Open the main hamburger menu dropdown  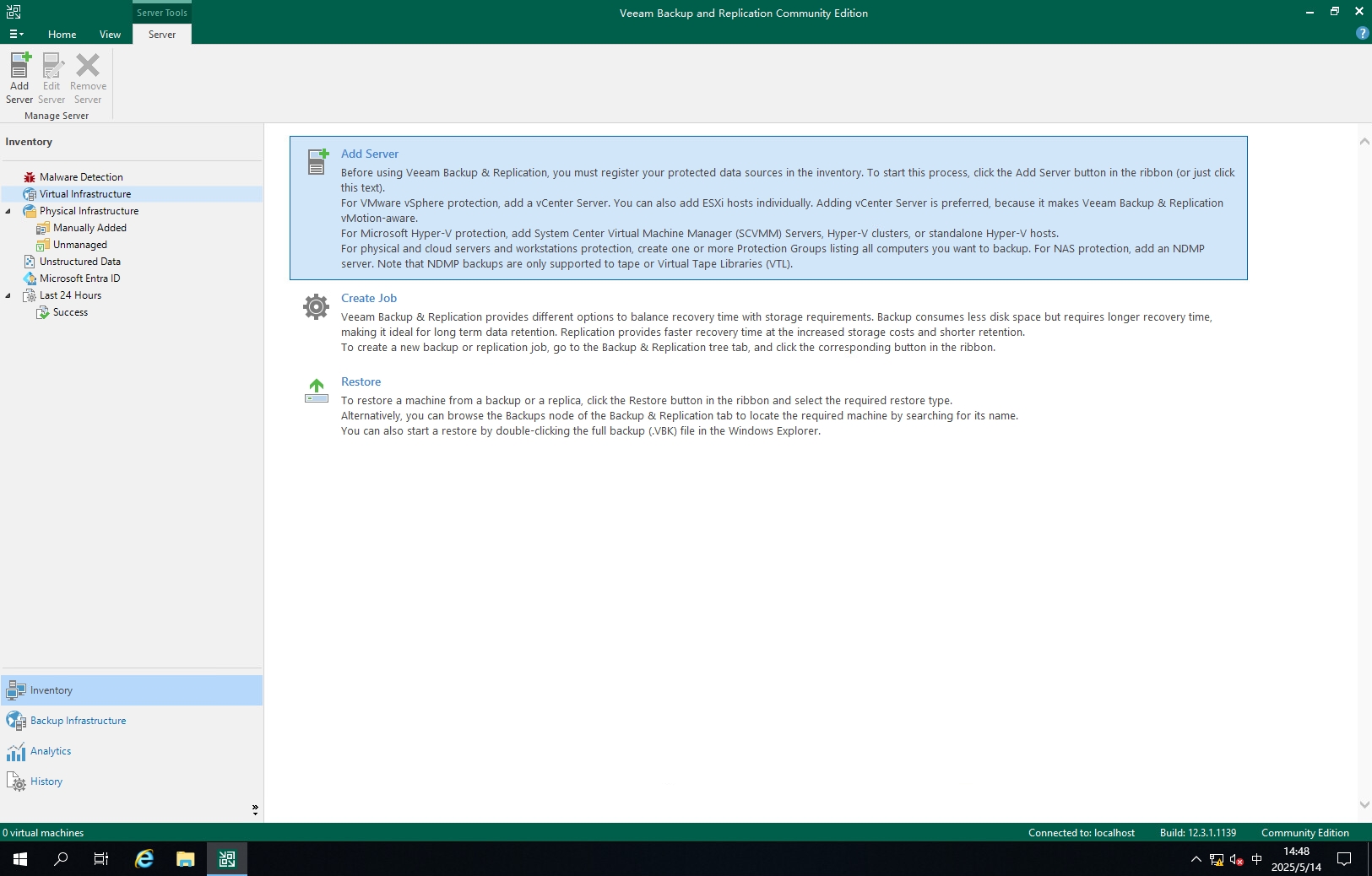[x=16, y=35]
